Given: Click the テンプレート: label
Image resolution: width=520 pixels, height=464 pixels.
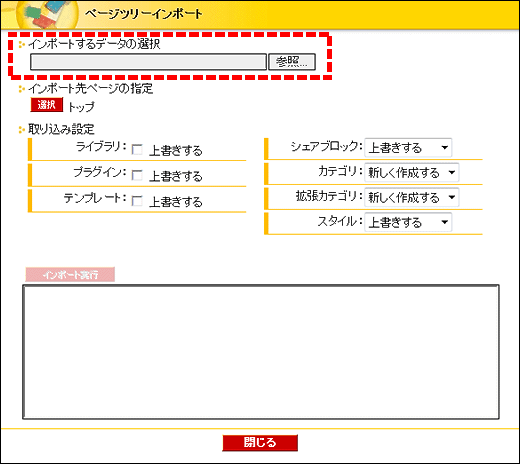Looking at the screenshot, I should coord(95,198).
